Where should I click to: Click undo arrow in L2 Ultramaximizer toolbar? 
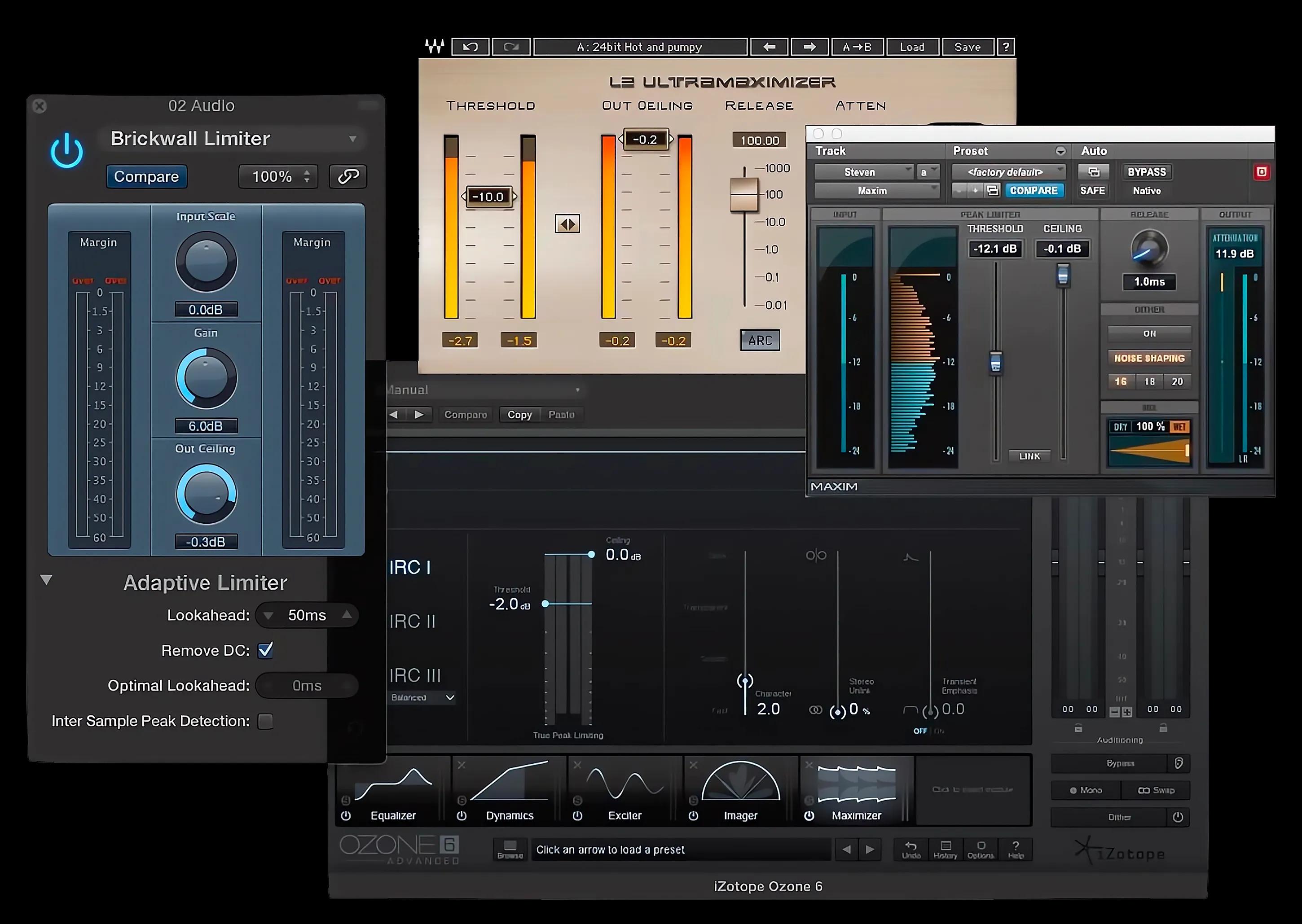point(470,47)
